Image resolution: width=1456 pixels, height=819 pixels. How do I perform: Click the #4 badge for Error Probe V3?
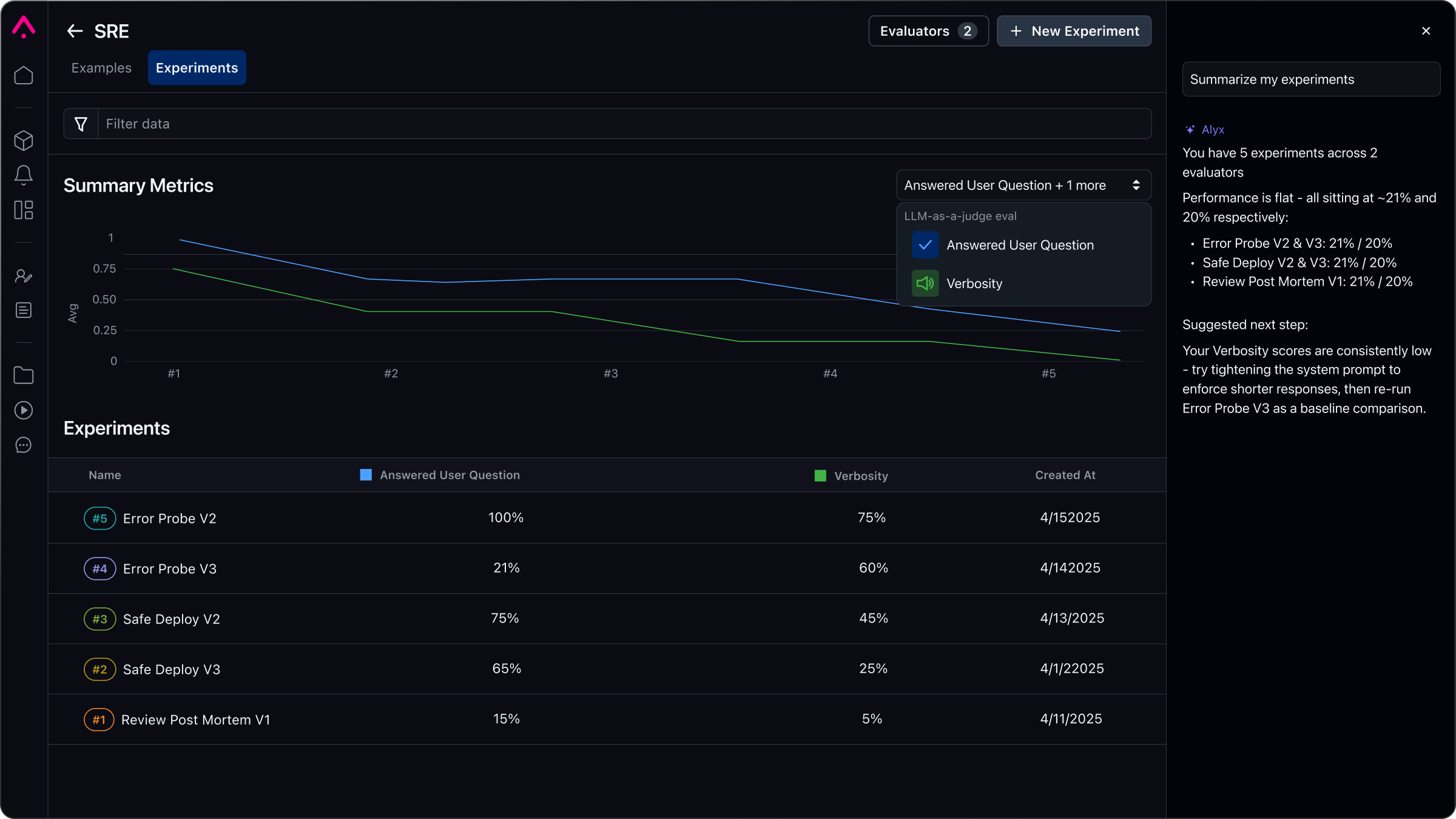point(99,569)
